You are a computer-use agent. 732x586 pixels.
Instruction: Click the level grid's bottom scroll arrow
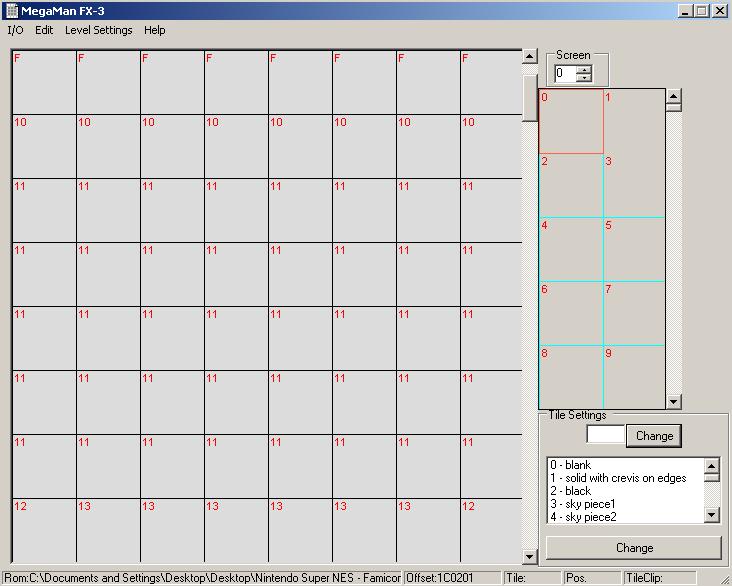[x=530, y=557]
